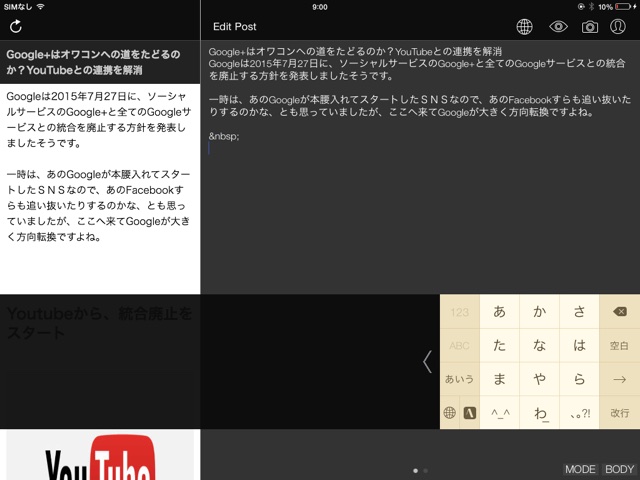Viewport: 640px width, 480px height.
Task: Tap the keyboard backspace delete key
Action: tap(619, 311)
